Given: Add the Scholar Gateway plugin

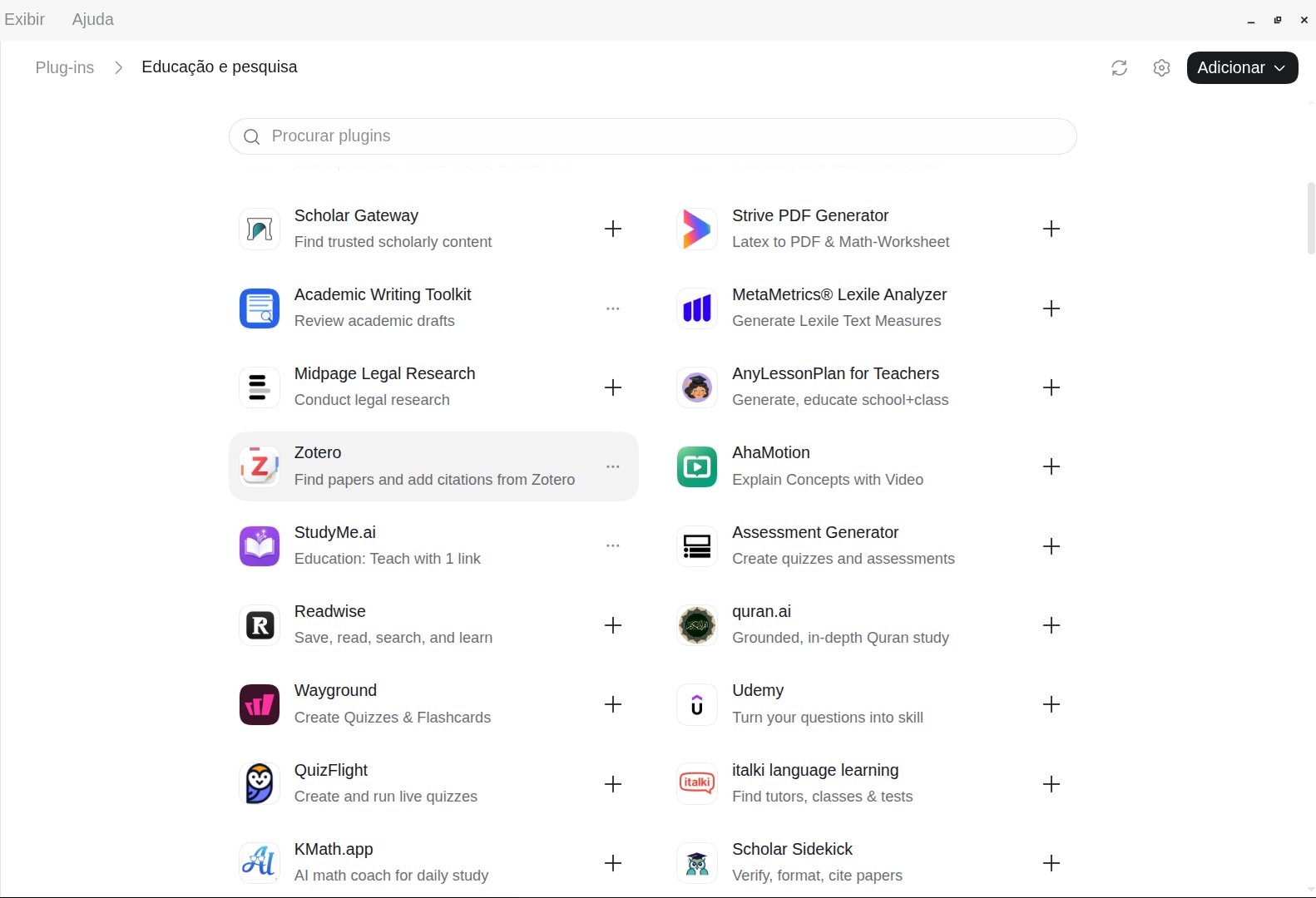Looking at the screenshot, I should [x=613, y=229].
